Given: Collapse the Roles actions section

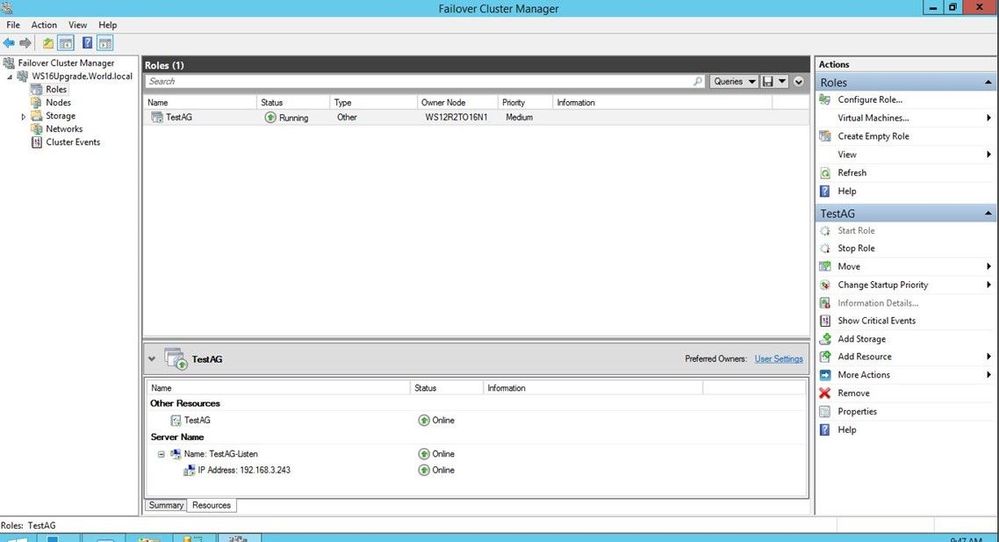Looking at the screenshot, I should tap(988, 83).
